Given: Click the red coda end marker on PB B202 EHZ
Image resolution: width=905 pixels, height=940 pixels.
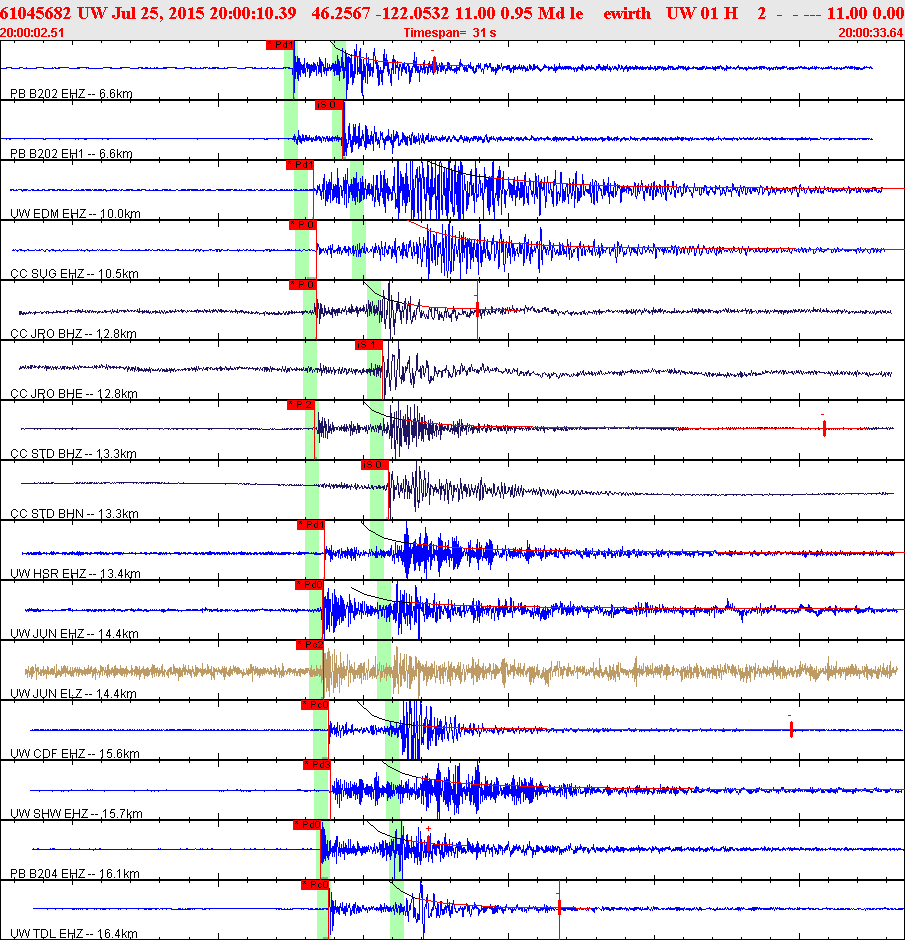Looking at the screenshot, I should [434, 65].
